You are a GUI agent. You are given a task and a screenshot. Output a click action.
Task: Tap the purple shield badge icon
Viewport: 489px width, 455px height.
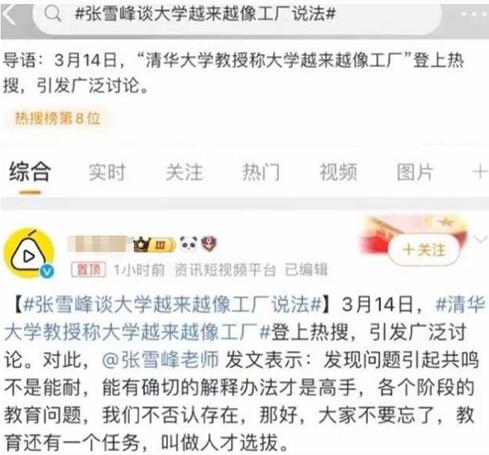click(209, 244)
